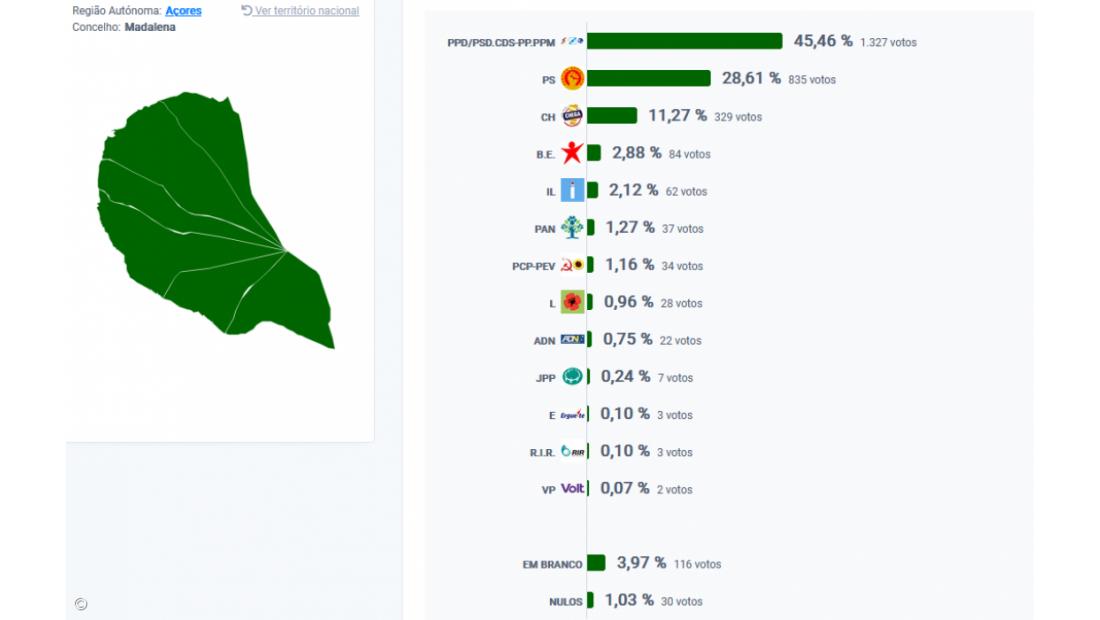Click the copyright symbol icon

(81, 604)
